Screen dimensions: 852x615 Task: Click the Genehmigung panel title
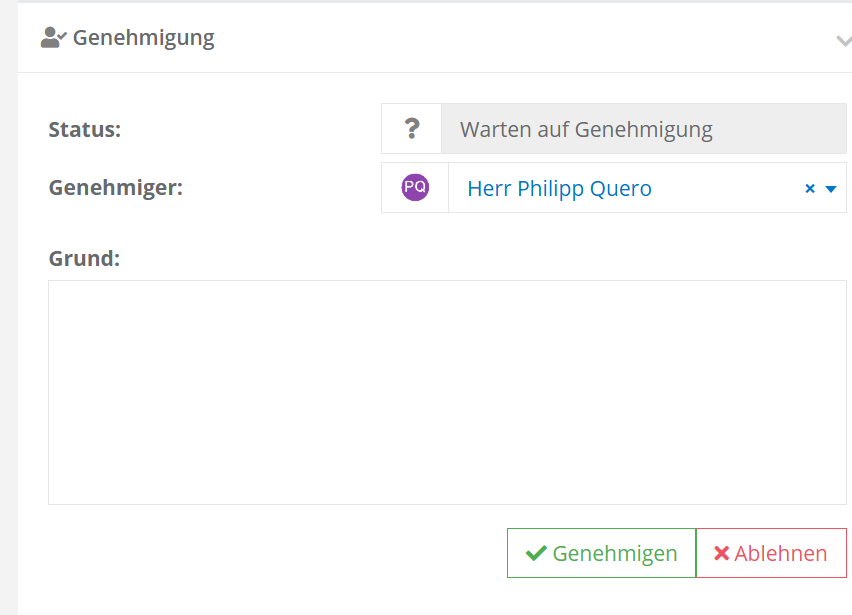(x=143, y=38)
